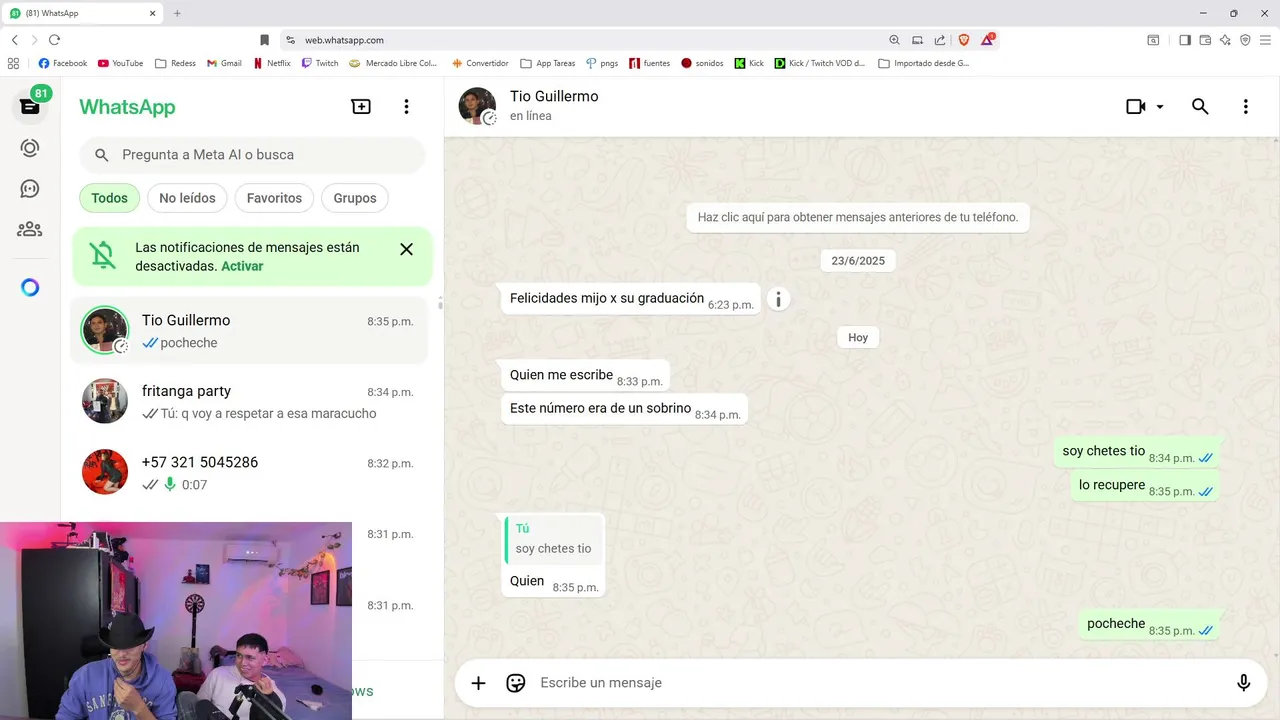This screenshot has height=720, width=1280.
Task: Open the Meta AI ring icon
Action: click(x=30, y=288)
